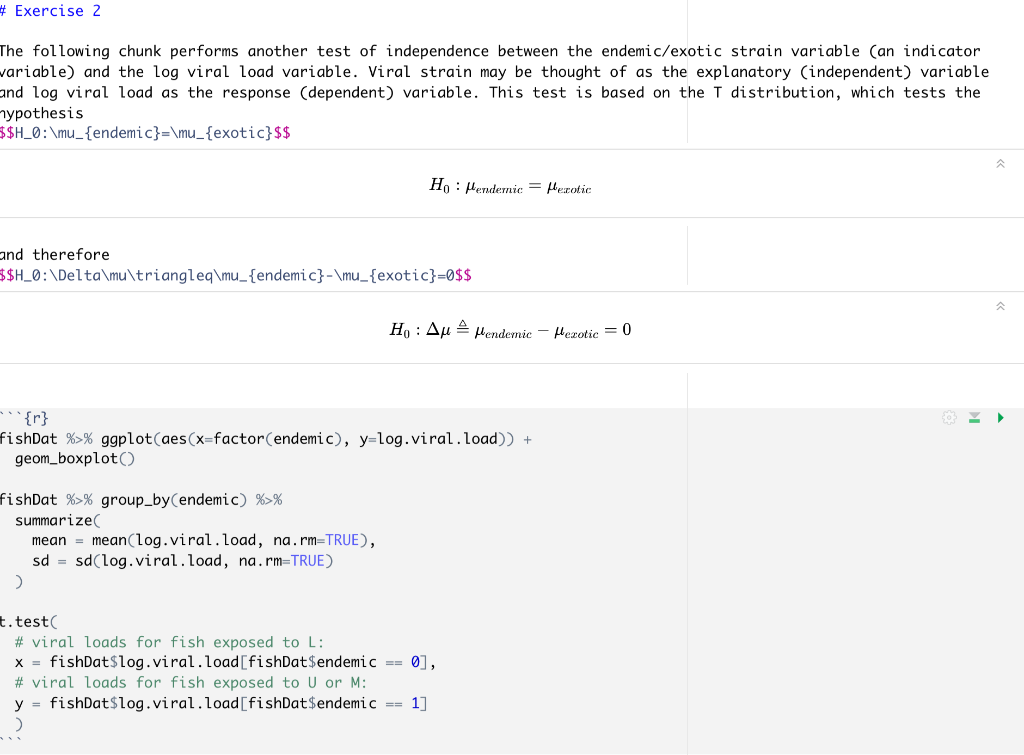
Task: Collapse the Delta mu equation preview
Action: (1000, 307)
